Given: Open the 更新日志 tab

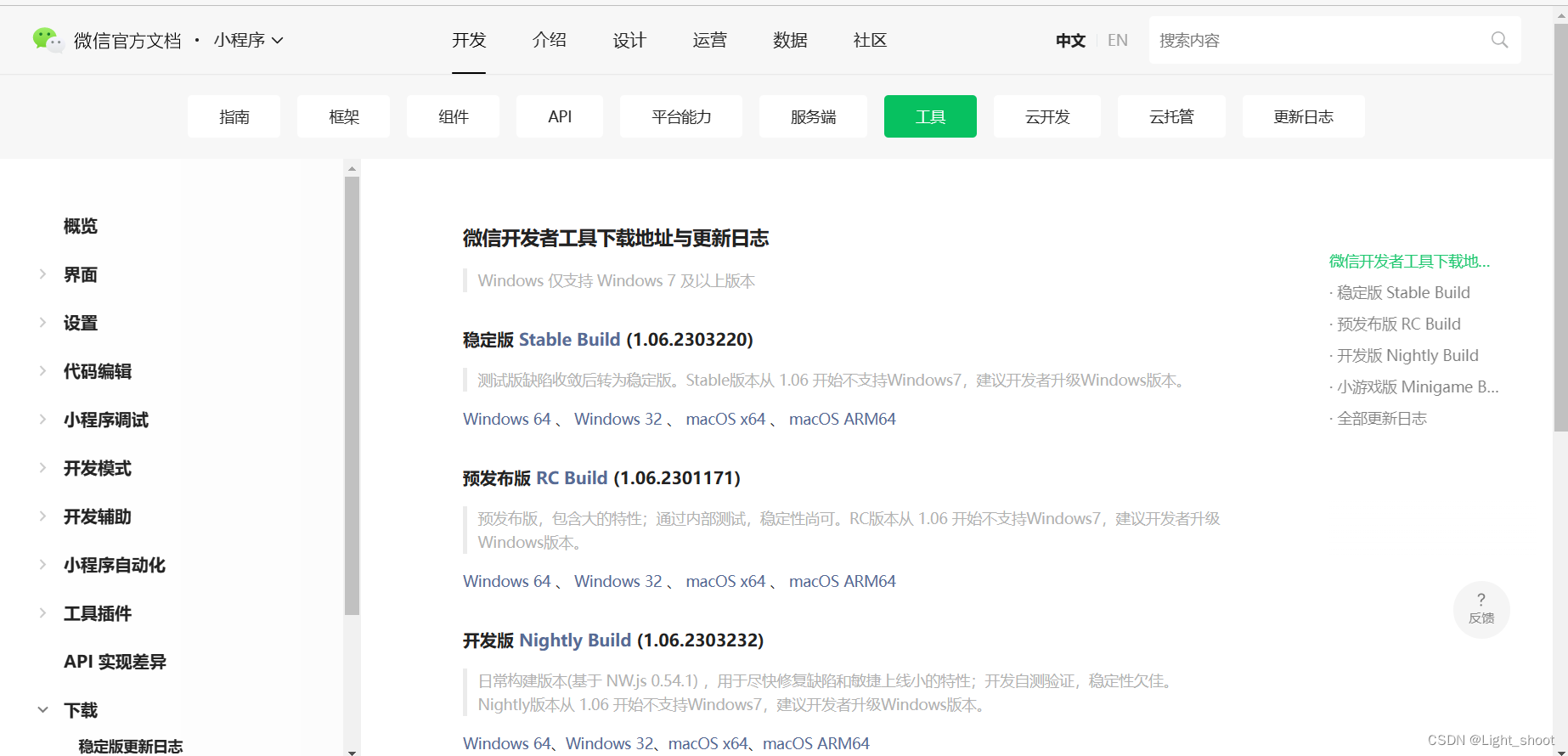Looking at the screenshot, I should click(x=1303, y=116).
